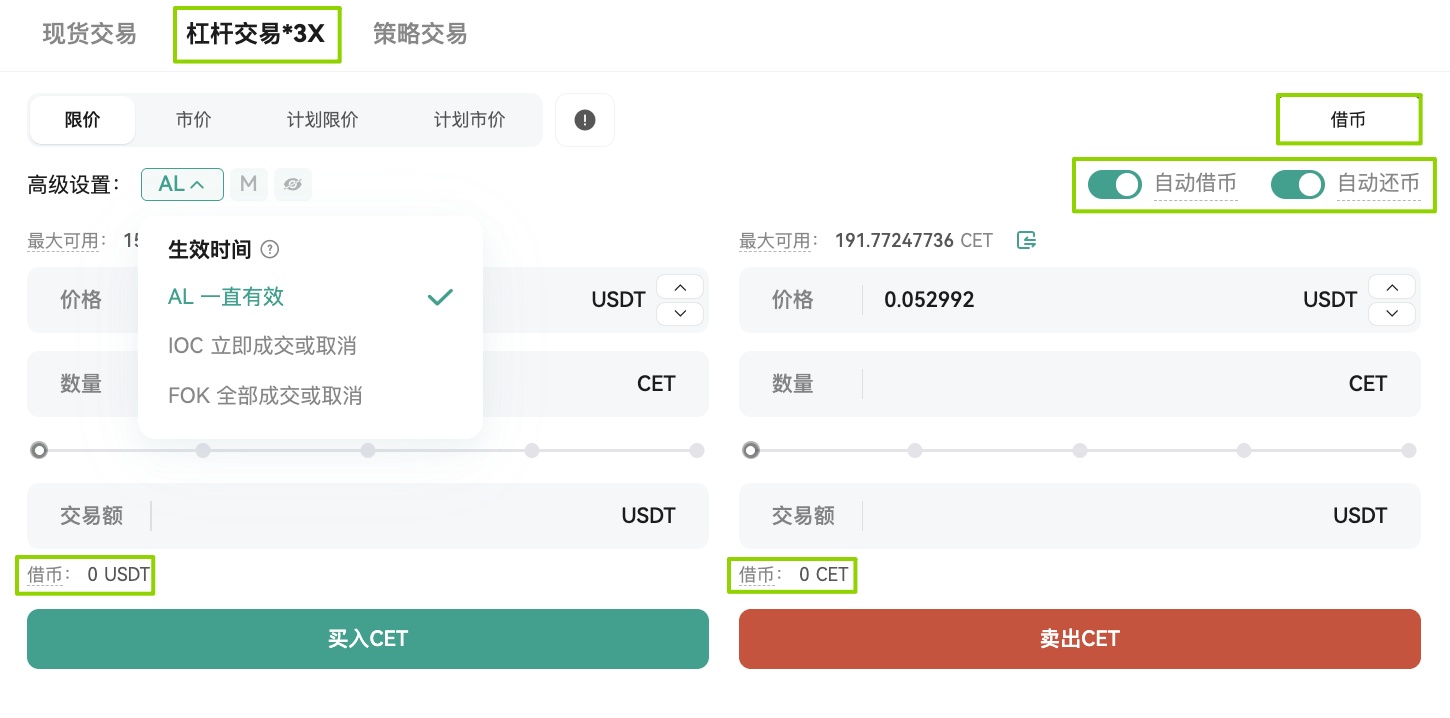This screenshot has height=718, width=1450.
Task: Click the crossed-eye icon to show amounts
Action: pos(292,184)
